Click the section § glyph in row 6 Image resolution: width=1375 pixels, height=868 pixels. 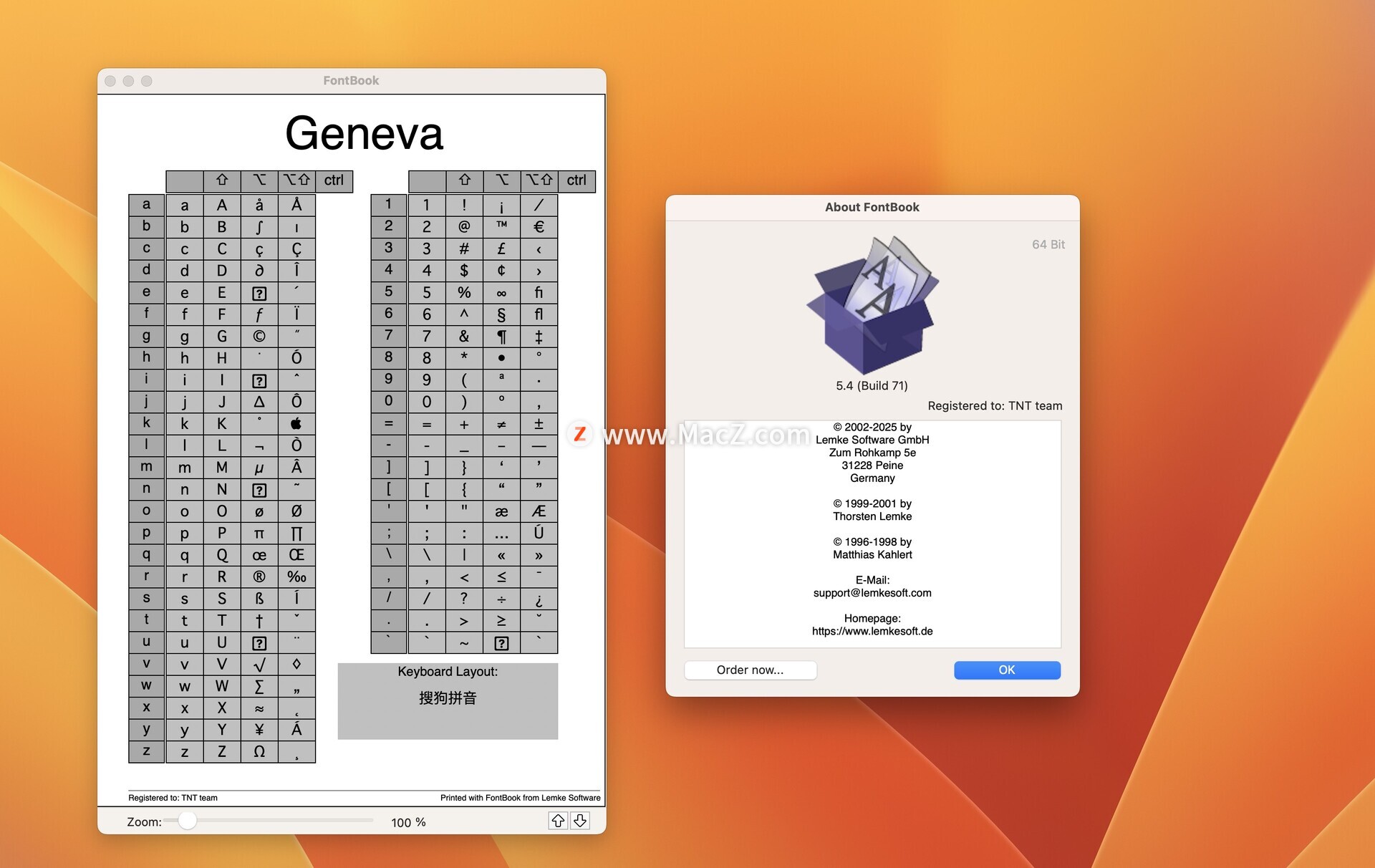coord(502,314)
